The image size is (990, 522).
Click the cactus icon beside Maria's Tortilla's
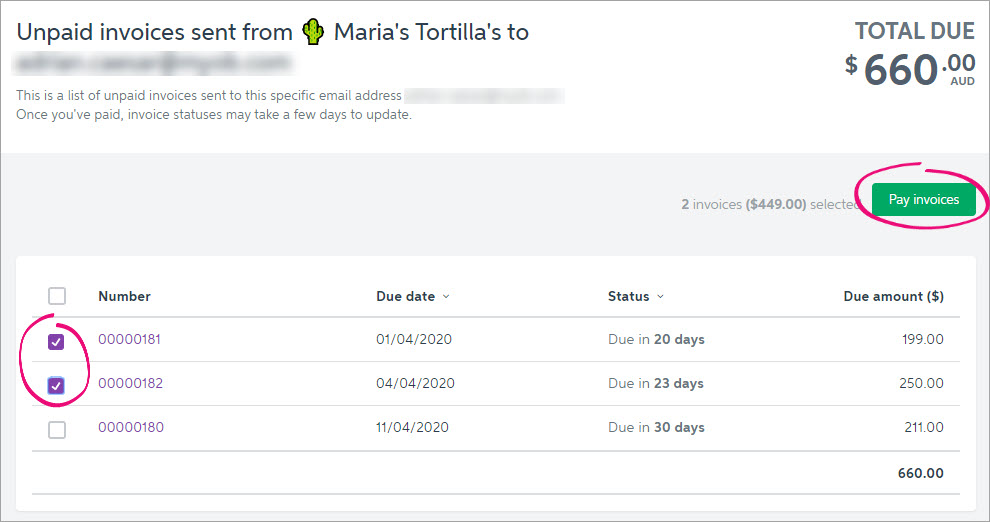click(313, 32)
